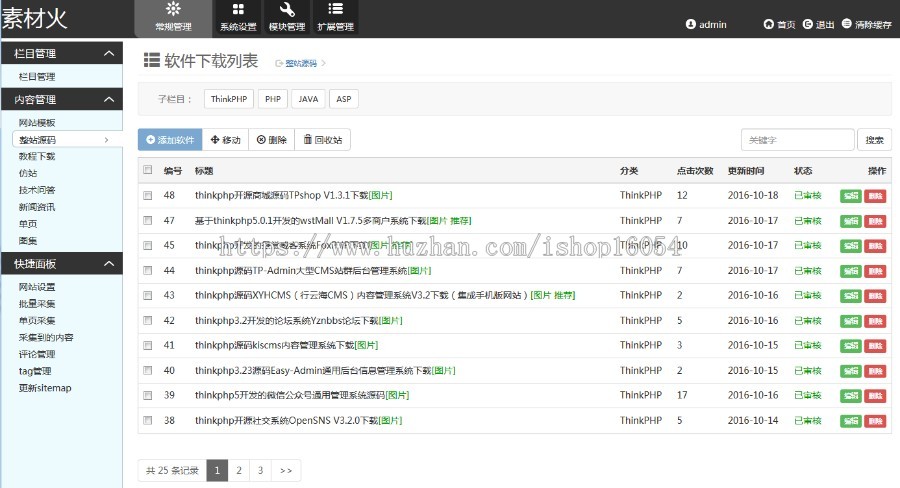Check the checkbox for row 47

click(x=148, y=220)
